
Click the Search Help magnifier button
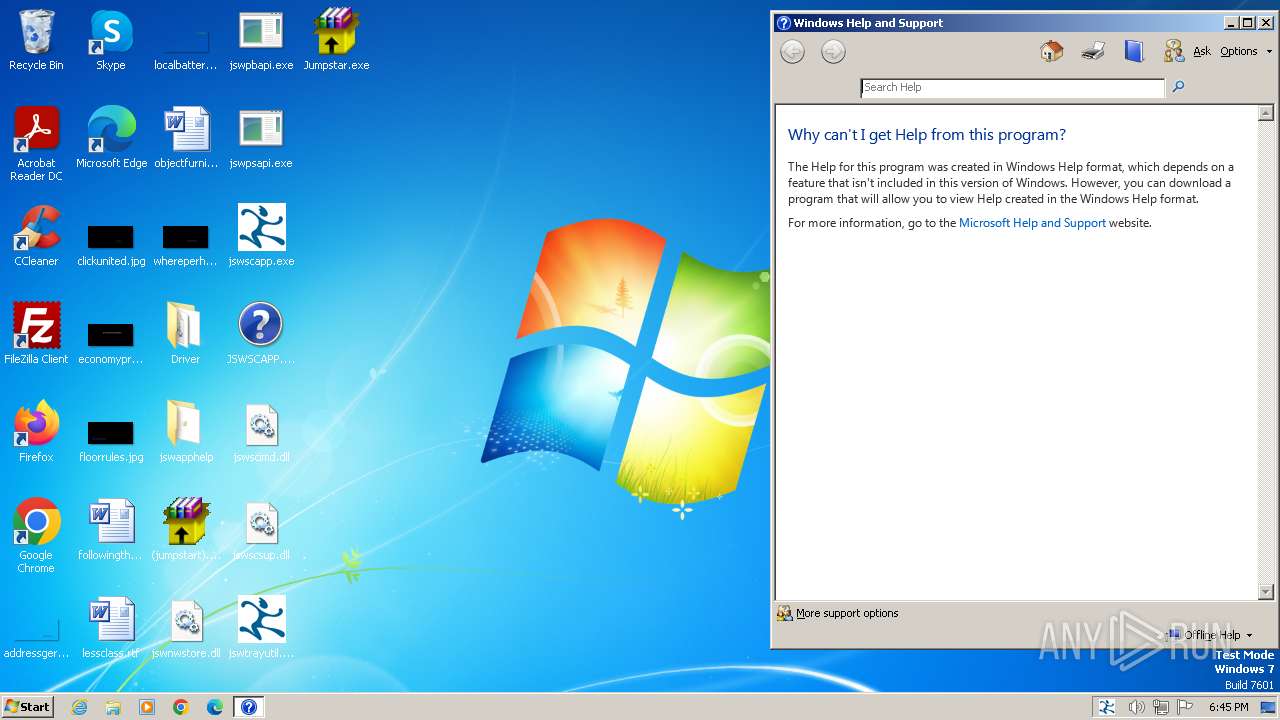1178,87
